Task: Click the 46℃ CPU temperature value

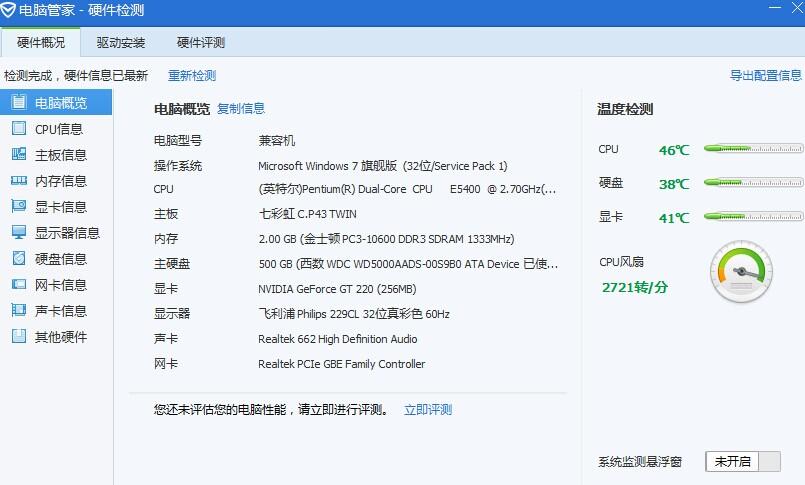Action: [674, 150]
